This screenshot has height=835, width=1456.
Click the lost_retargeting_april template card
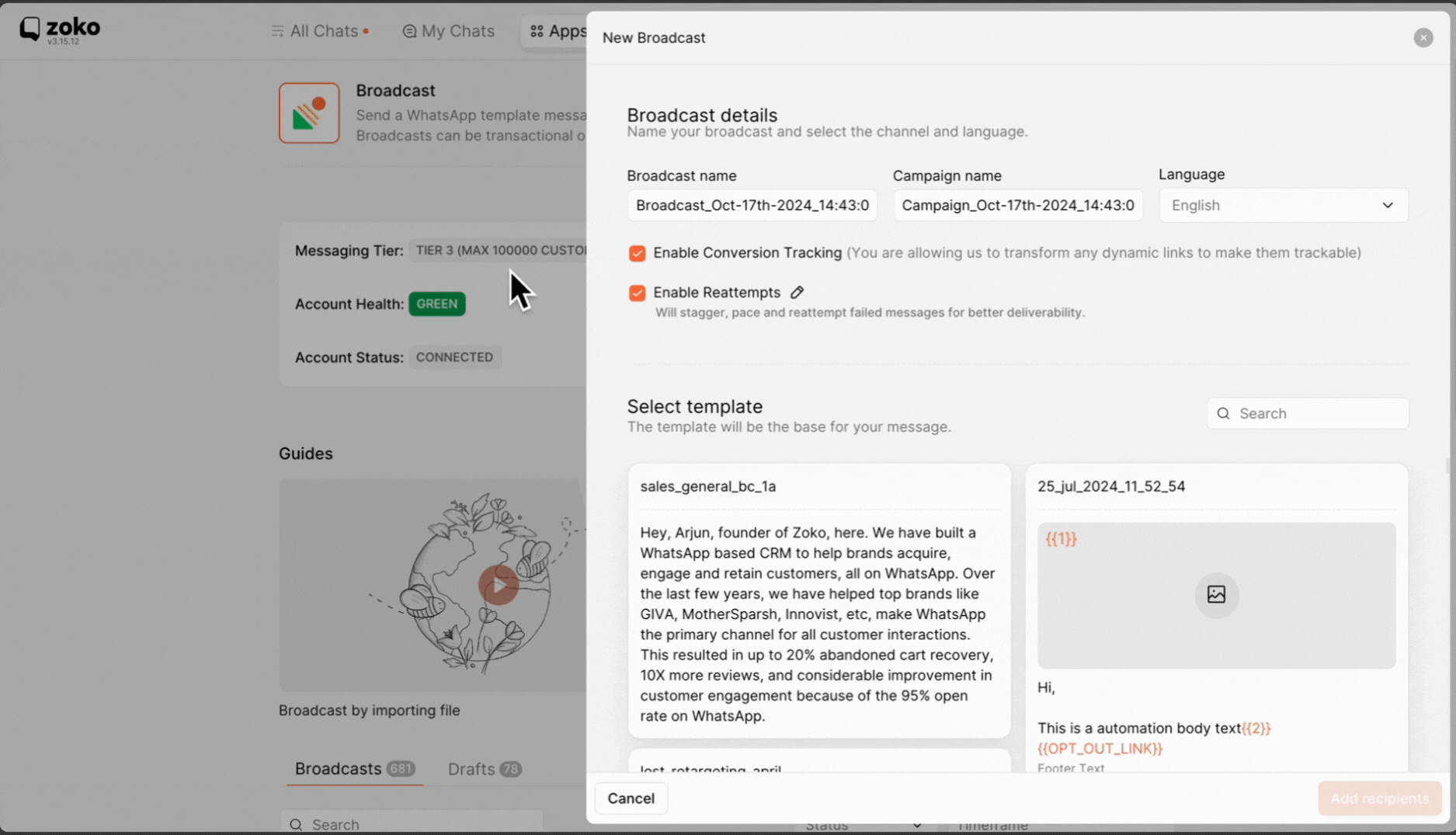click(x=819, y=761)
